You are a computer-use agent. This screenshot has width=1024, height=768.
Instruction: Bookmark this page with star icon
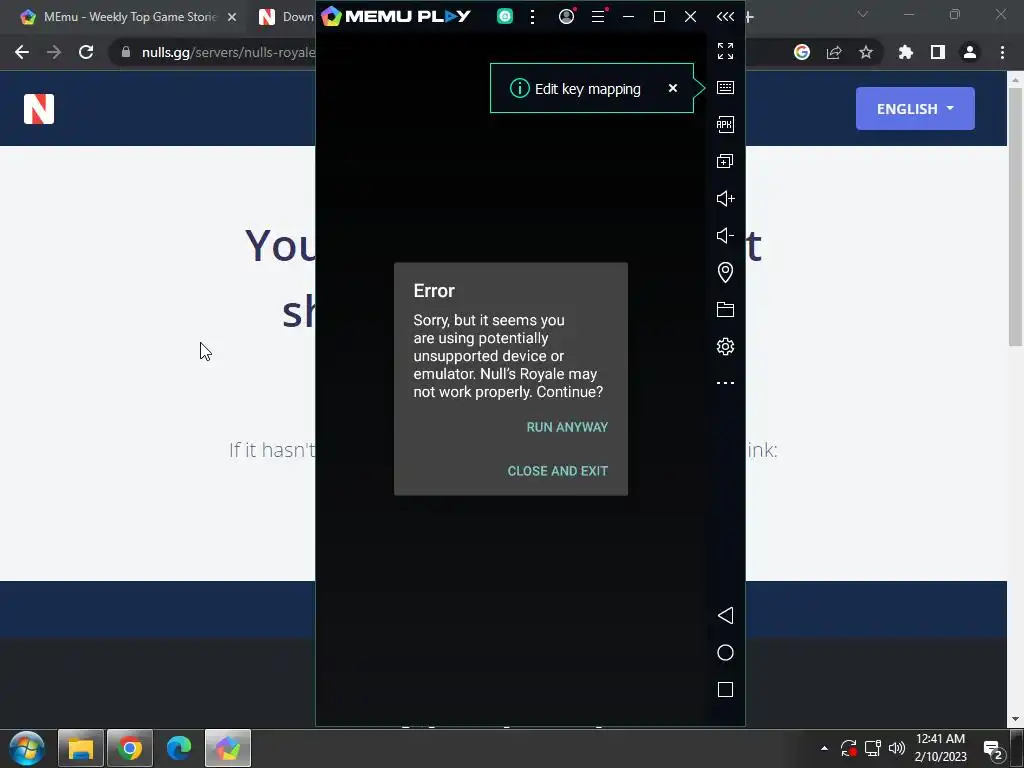coord(866,52)
